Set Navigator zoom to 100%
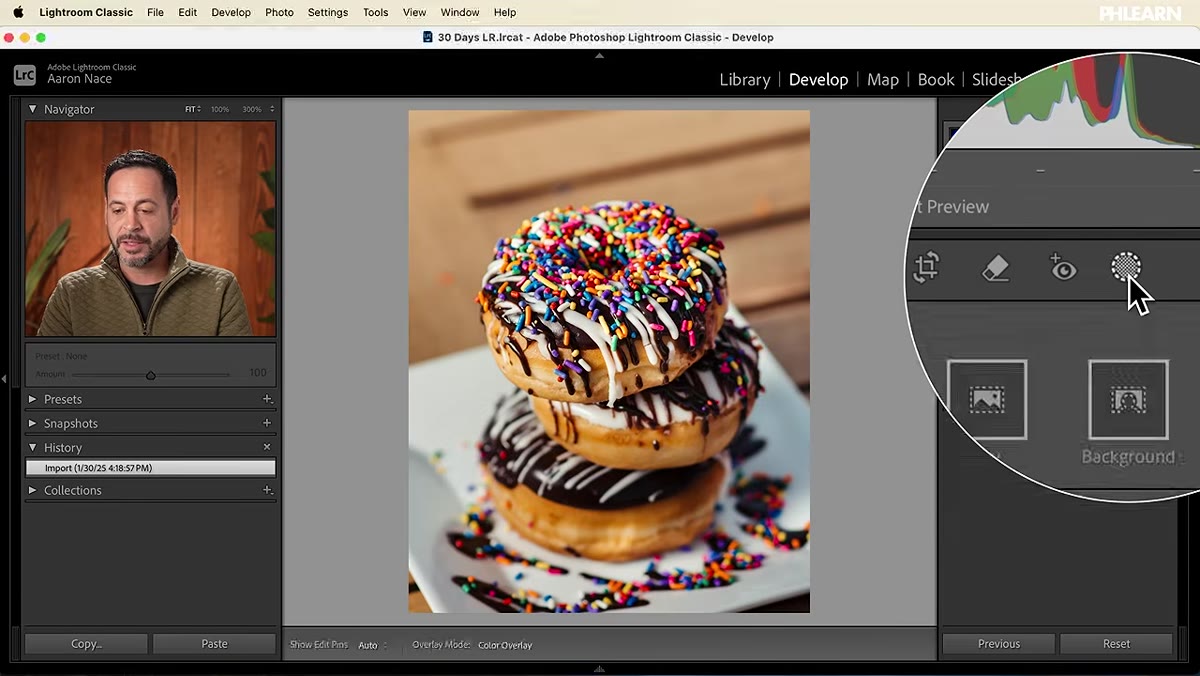Image resolution: width=1200 pixels, height=676 pixels. [220, 109]
